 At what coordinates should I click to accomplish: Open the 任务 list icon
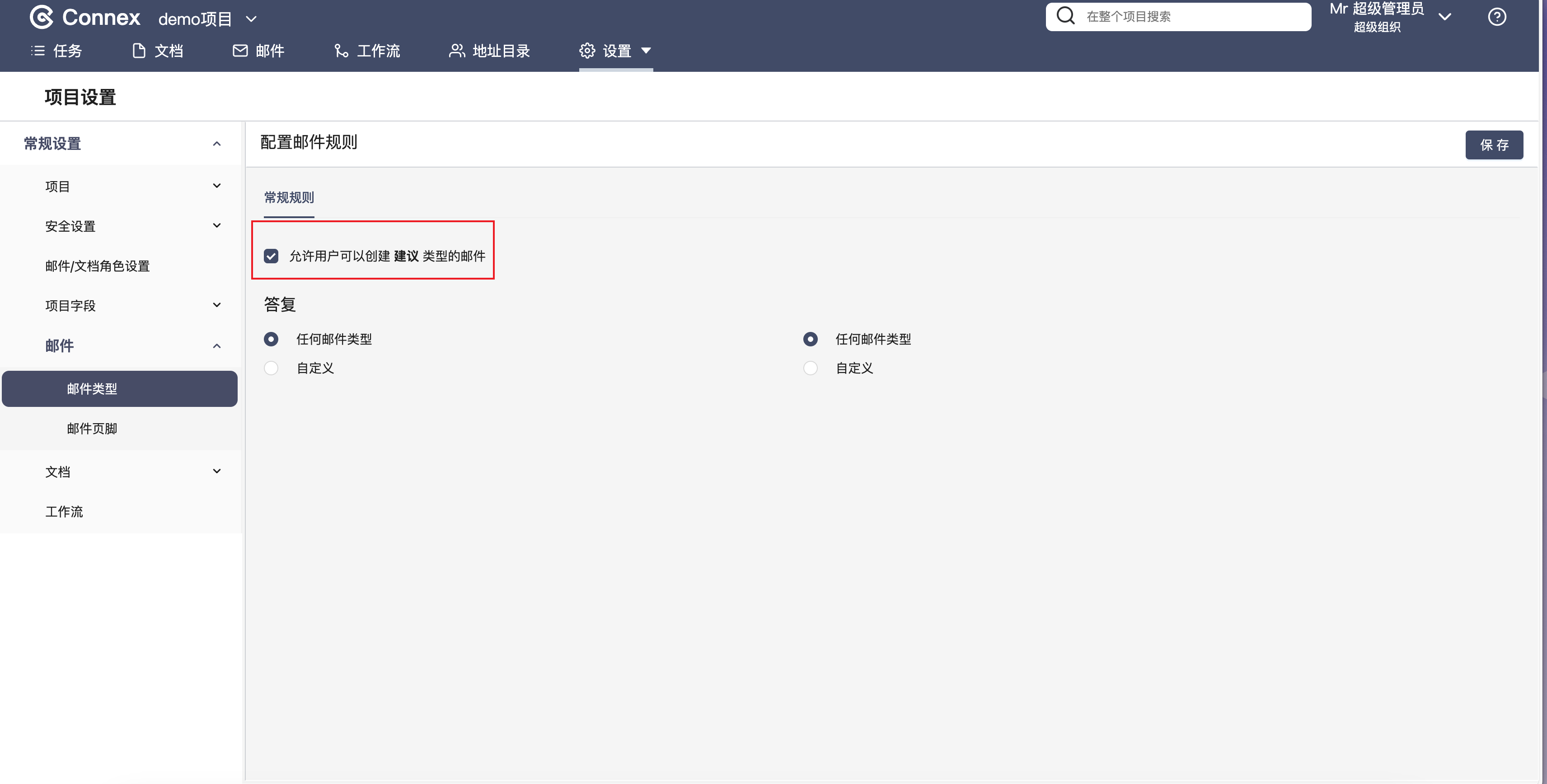[38, 51]
